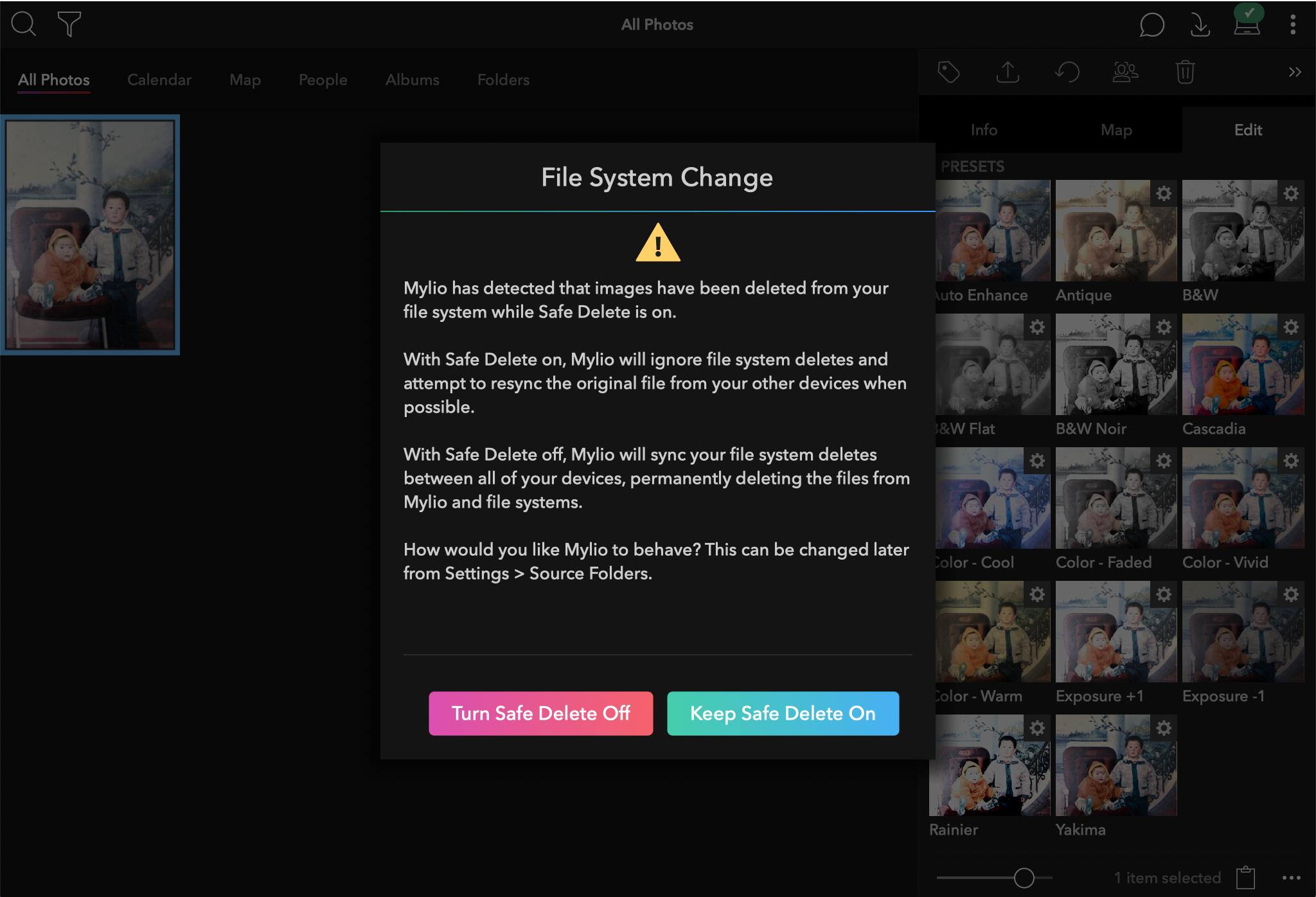Viewport: 1316px width, 897px height.
Task: Open the filter funnel icon
Action: tap(69, 24)
